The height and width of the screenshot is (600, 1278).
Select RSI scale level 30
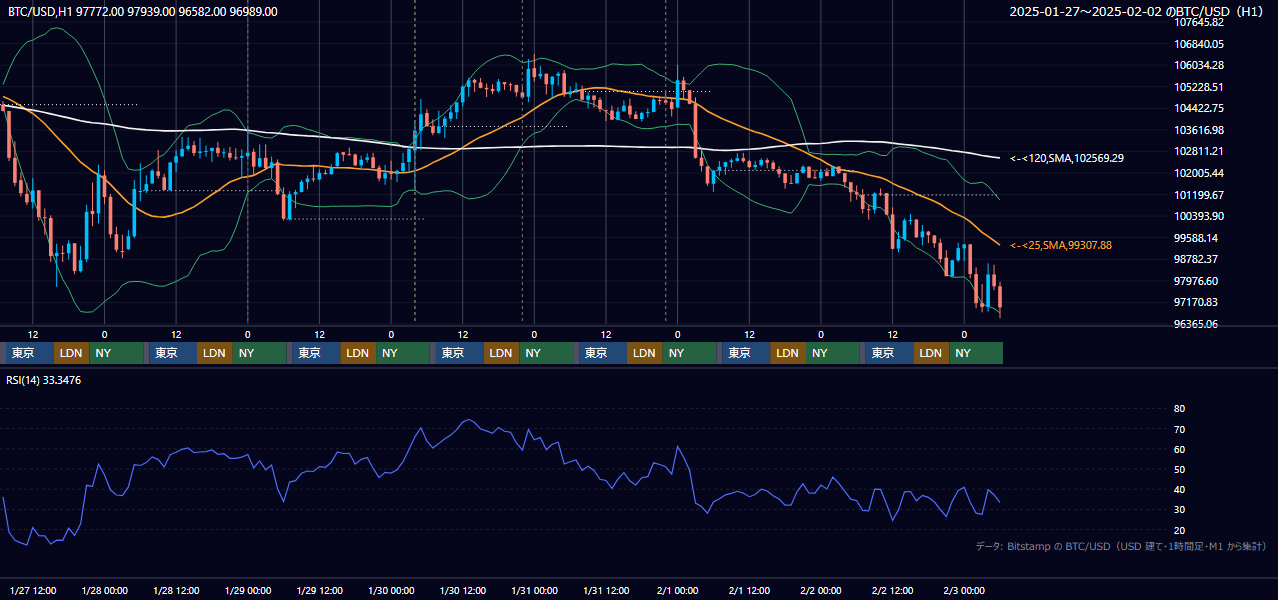click(1179, 510)
